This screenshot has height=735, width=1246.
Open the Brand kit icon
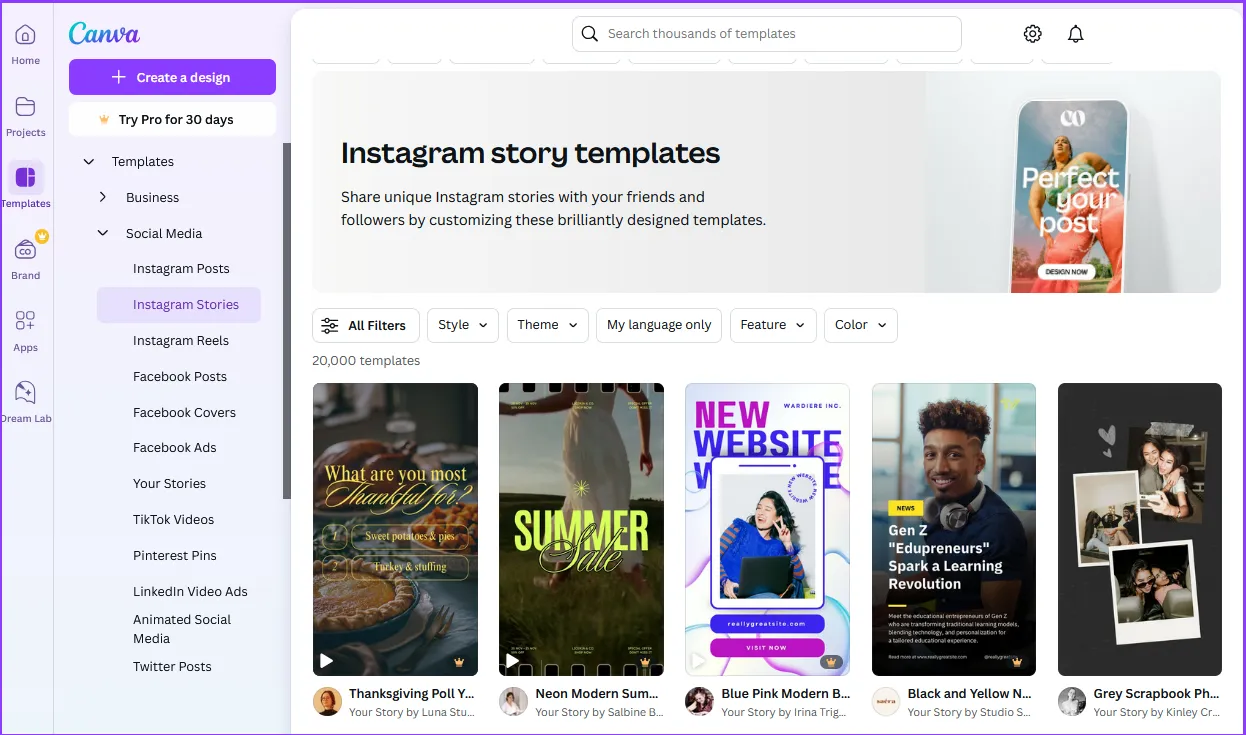click(26, 251)
